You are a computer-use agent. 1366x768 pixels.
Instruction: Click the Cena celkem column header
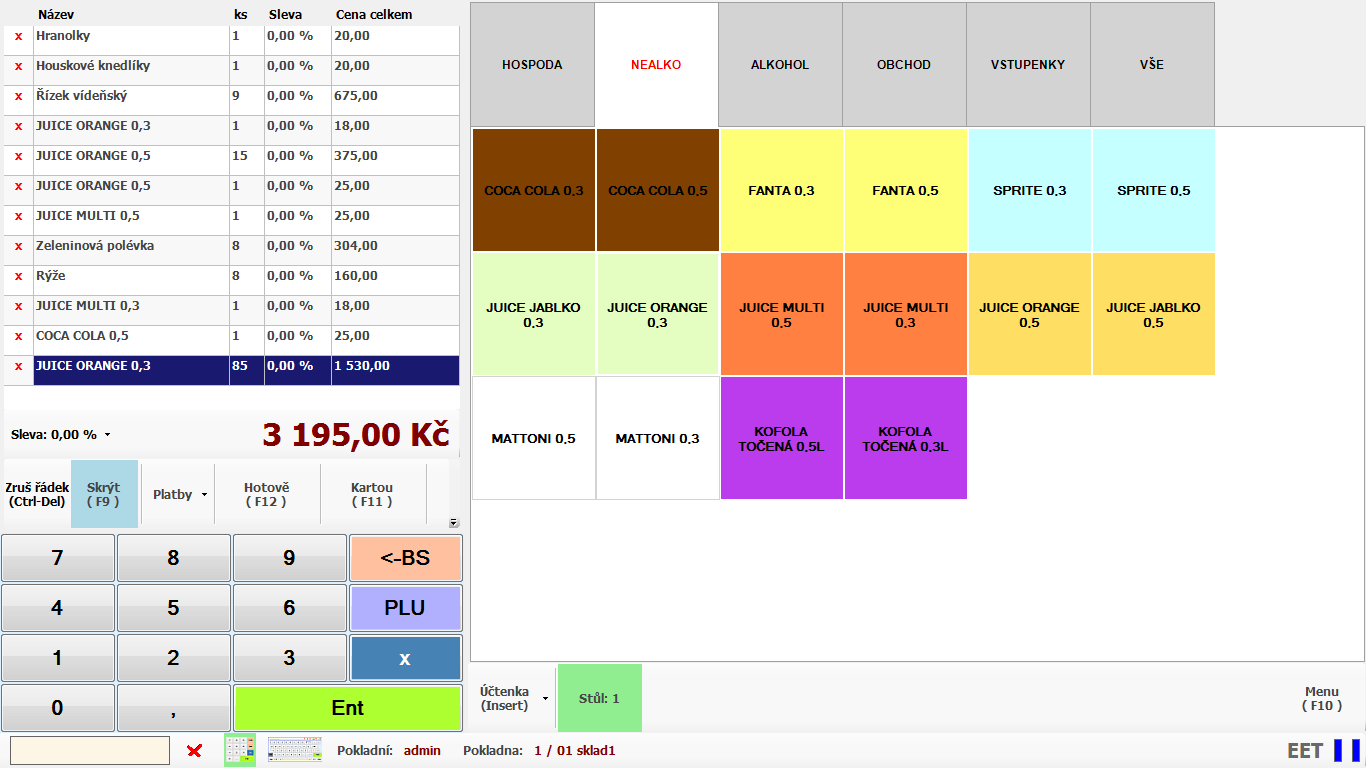374,15
